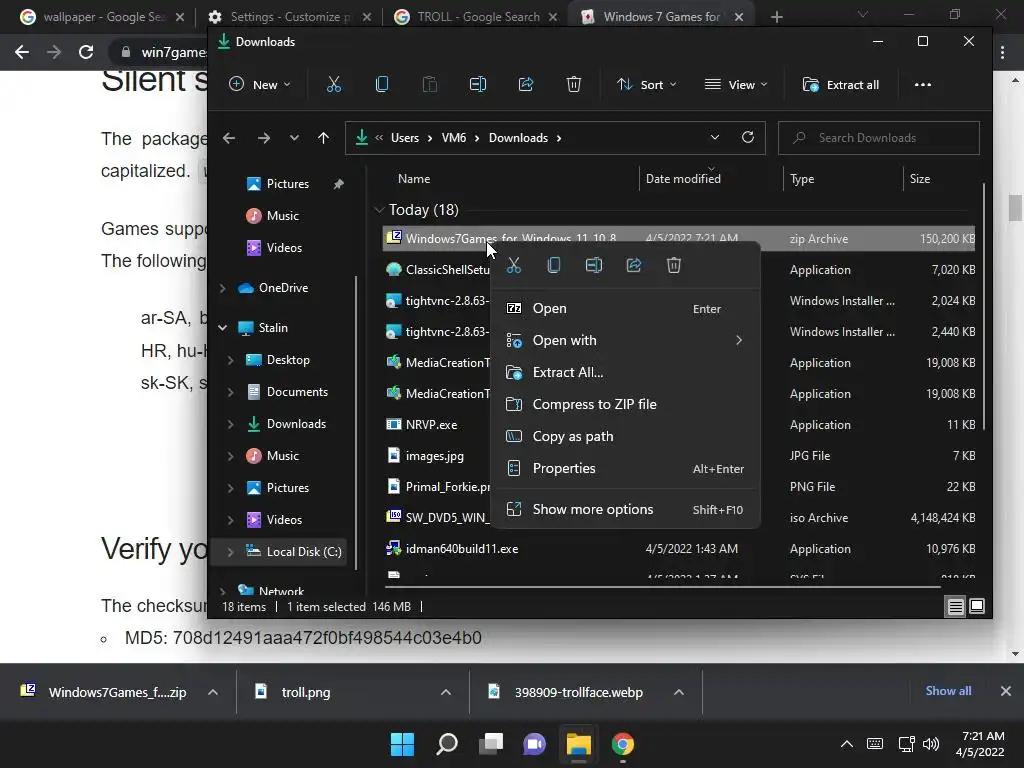Go up one folder level
This screenshot has width=1024, height=768.
pos(323,138)
